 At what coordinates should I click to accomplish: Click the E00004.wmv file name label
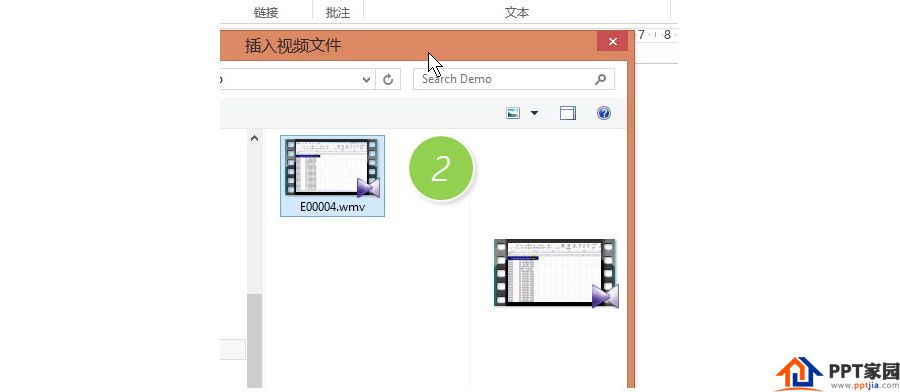tap(332, 207)
